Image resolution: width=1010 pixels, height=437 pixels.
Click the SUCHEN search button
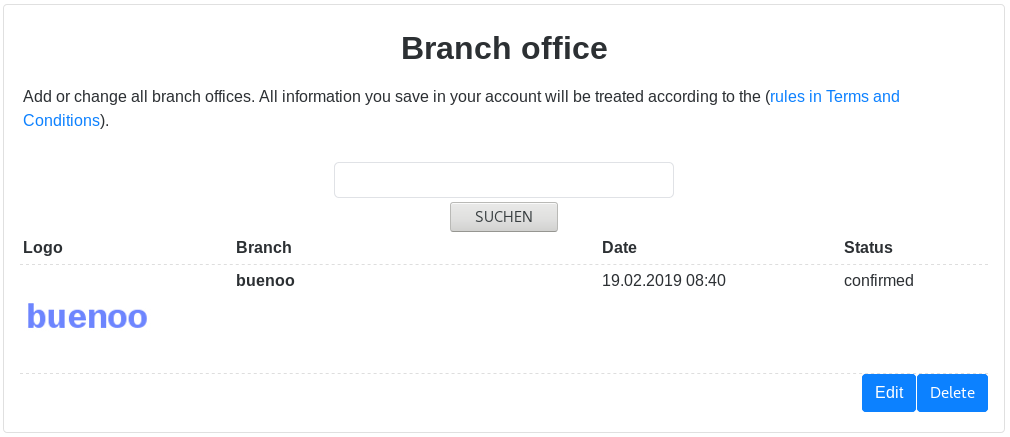point(503,216)
